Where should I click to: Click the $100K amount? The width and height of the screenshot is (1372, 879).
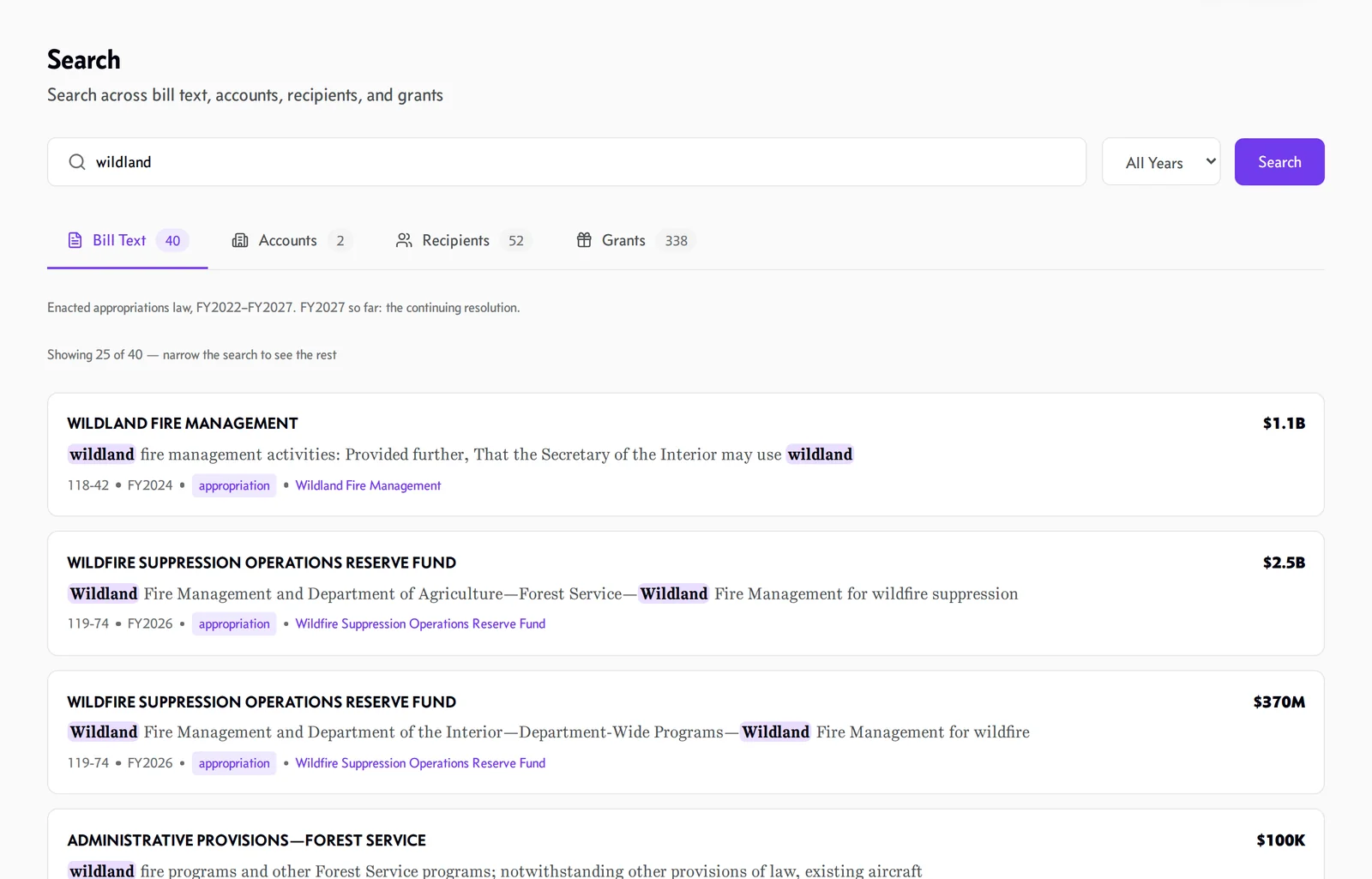[1280, 840]
